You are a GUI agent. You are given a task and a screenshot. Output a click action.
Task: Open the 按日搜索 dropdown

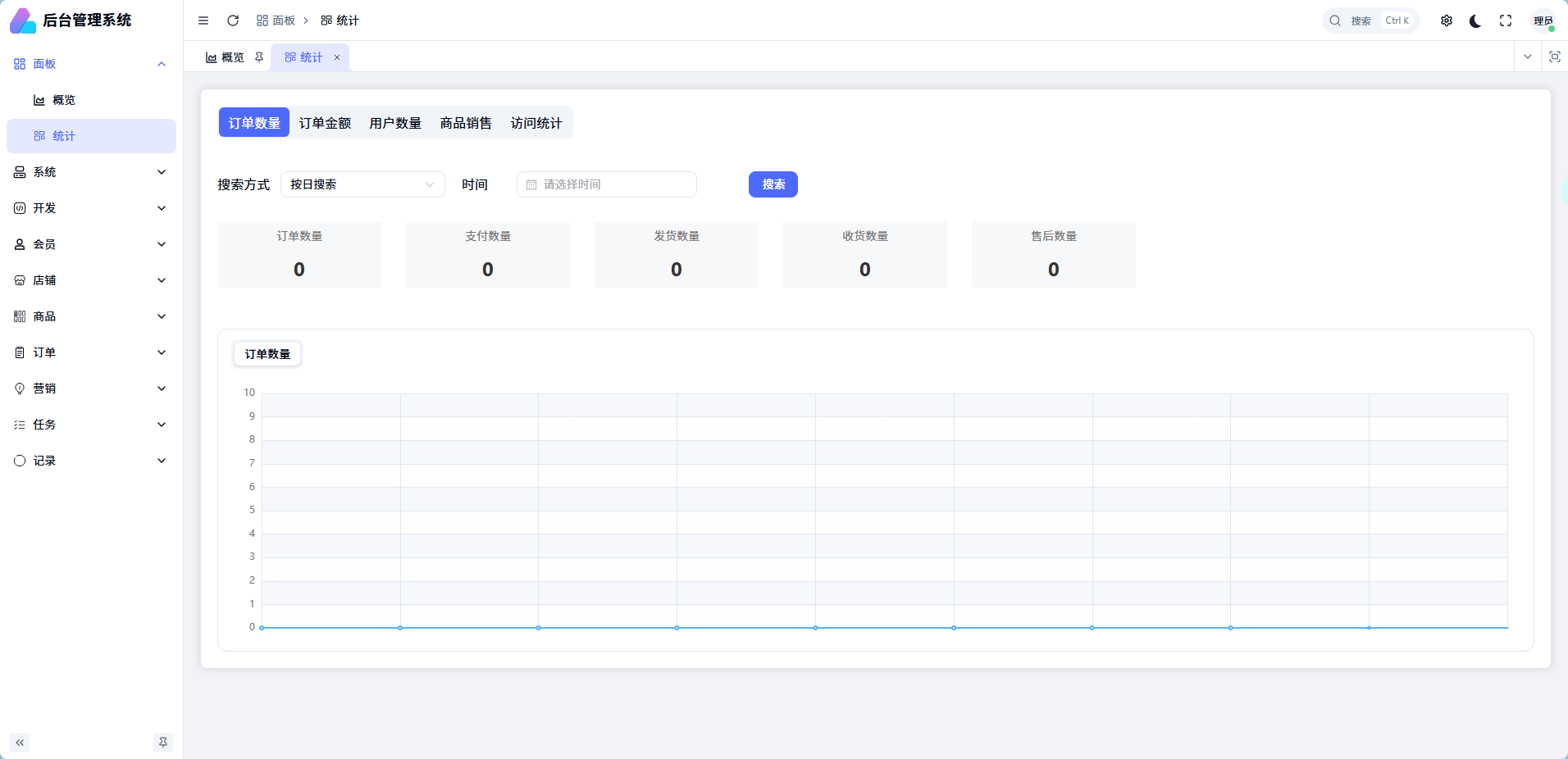[x=362, y=184]
